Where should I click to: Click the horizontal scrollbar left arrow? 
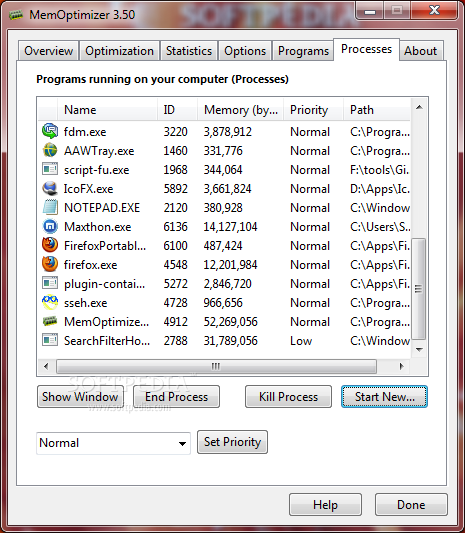click(x=46, y=366)
